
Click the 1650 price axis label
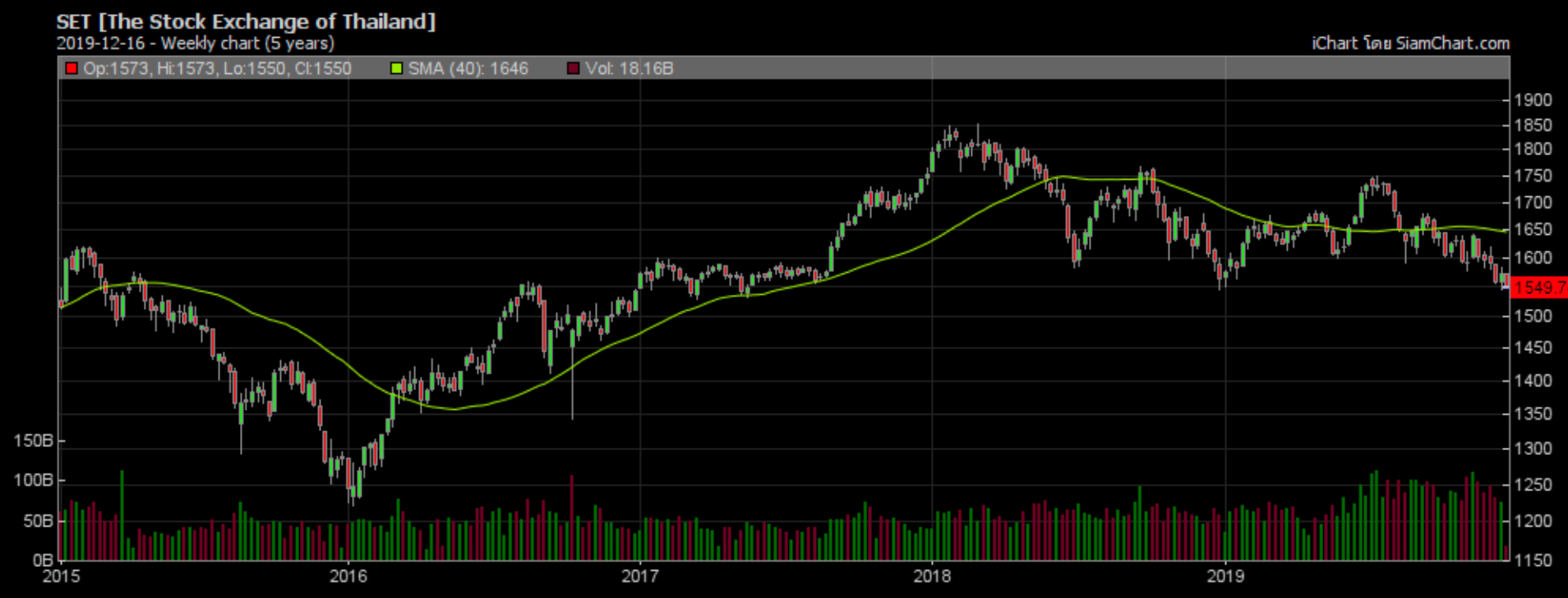pyautogui.click(x=1533, y=229)
